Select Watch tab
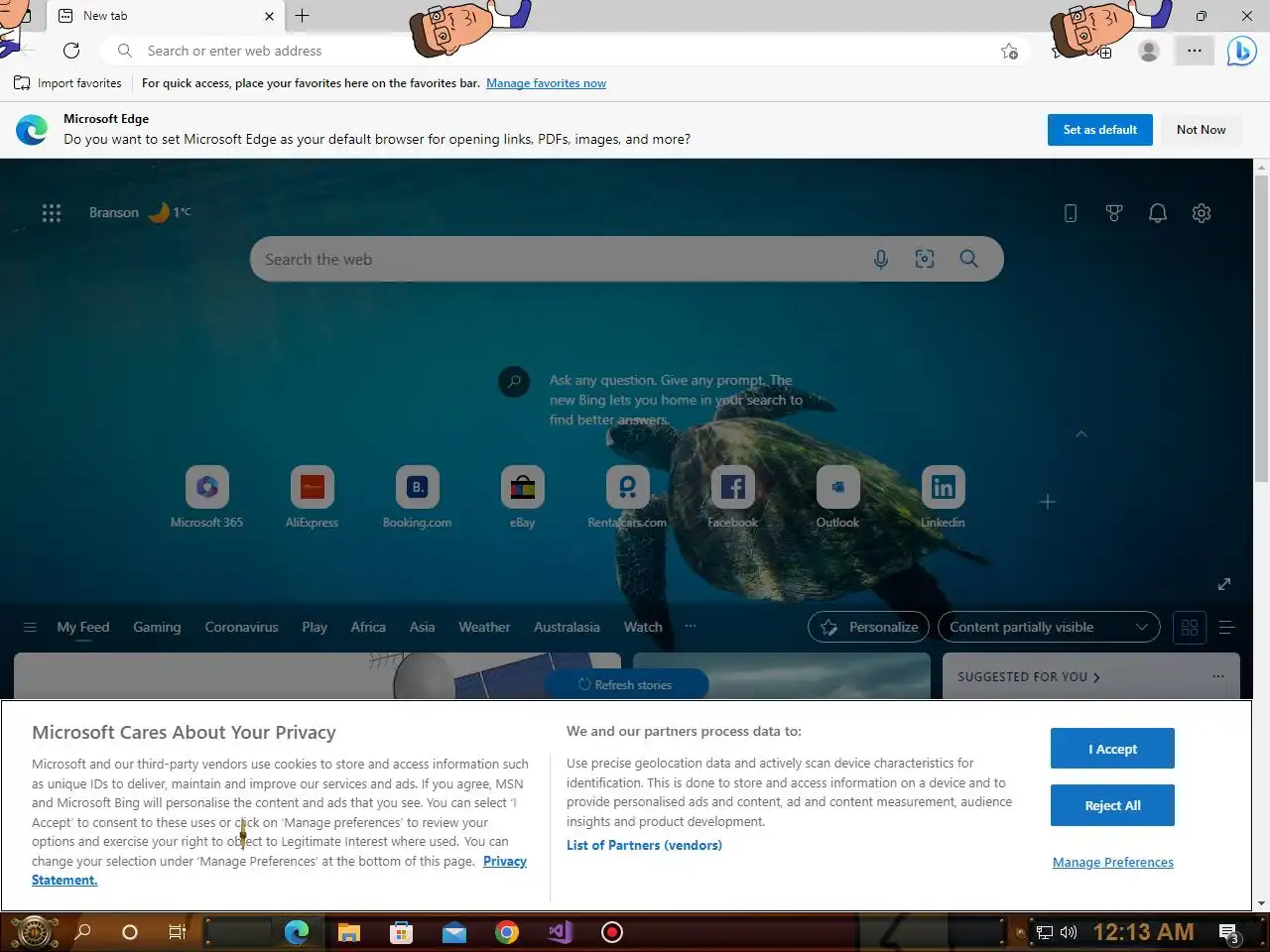The image size is (1270, 952). (643, 627)
